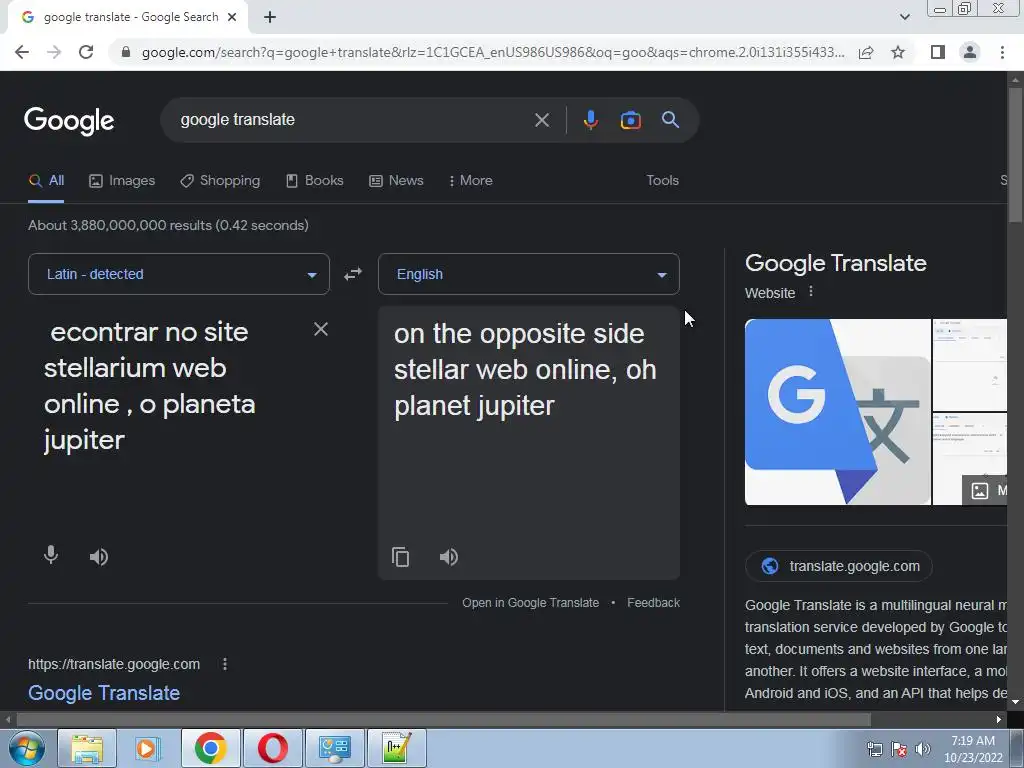Expand the More search options
The image size is (1024, 768).
tap(471, 181)
